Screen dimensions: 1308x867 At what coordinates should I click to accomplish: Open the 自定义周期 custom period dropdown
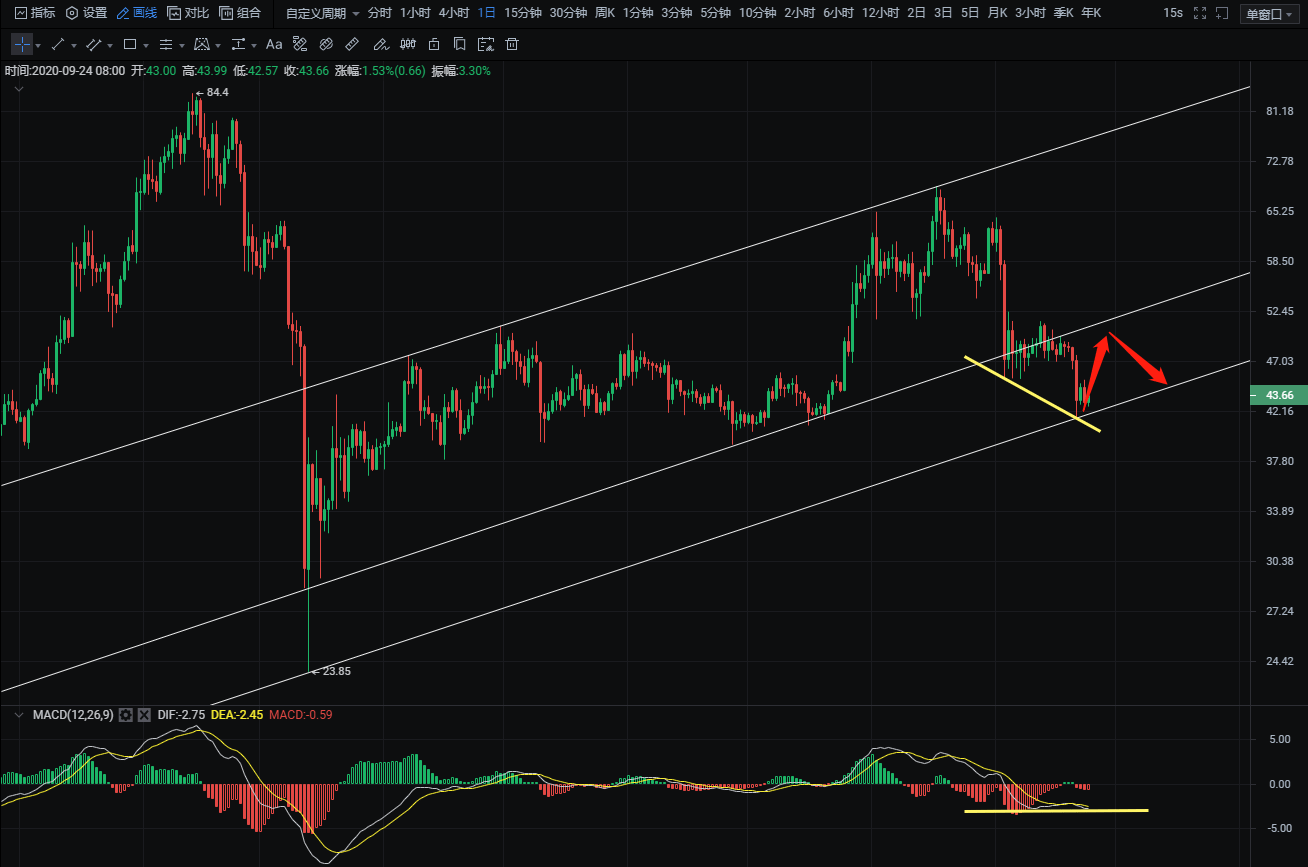322,13
